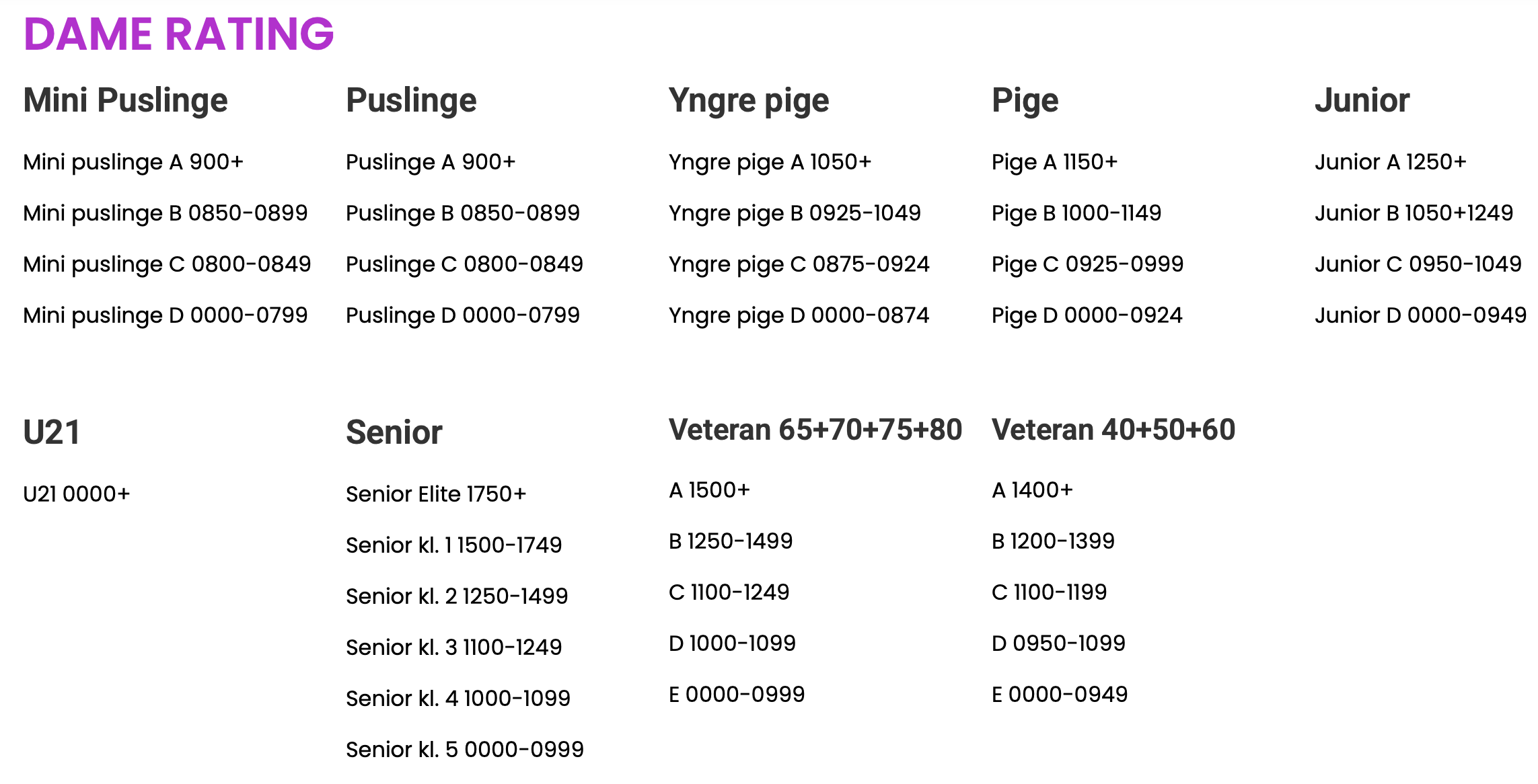Choose Senior kl. 5 0000-0999

[465, 750]
